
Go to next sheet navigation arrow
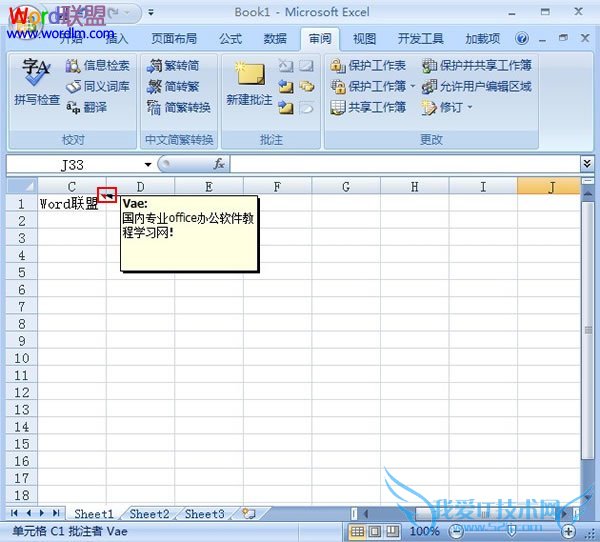(x=42, y=513)
